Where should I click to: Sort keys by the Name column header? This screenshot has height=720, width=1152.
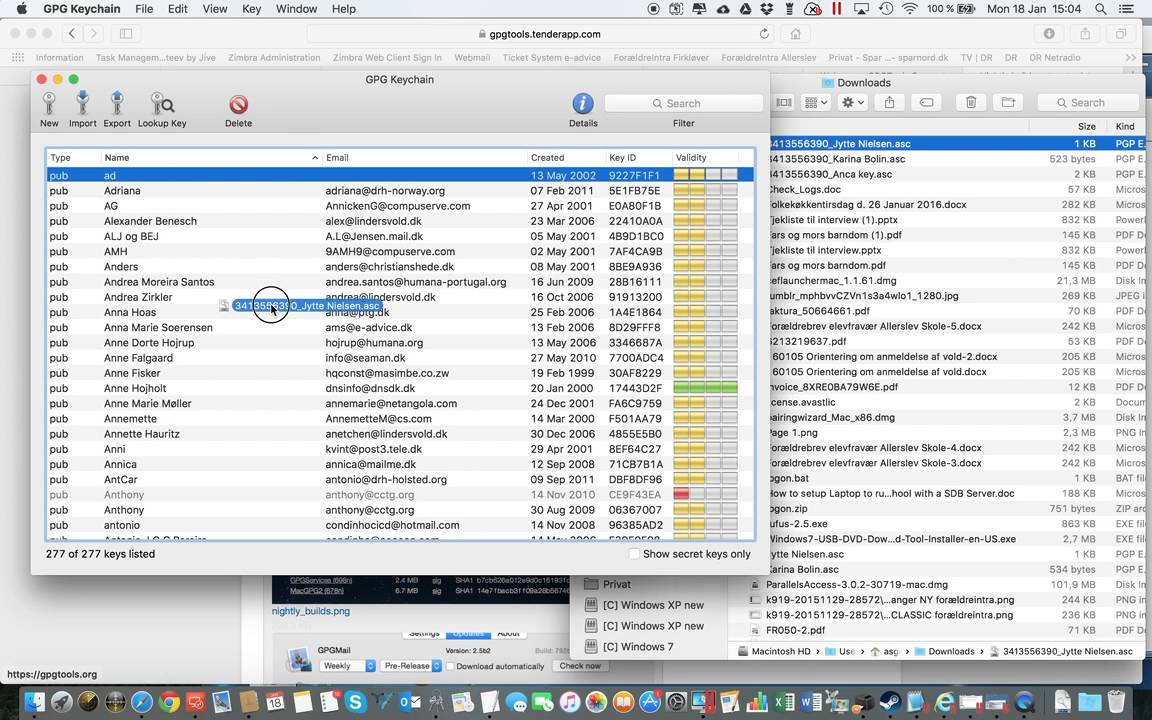tap(212, 157)
